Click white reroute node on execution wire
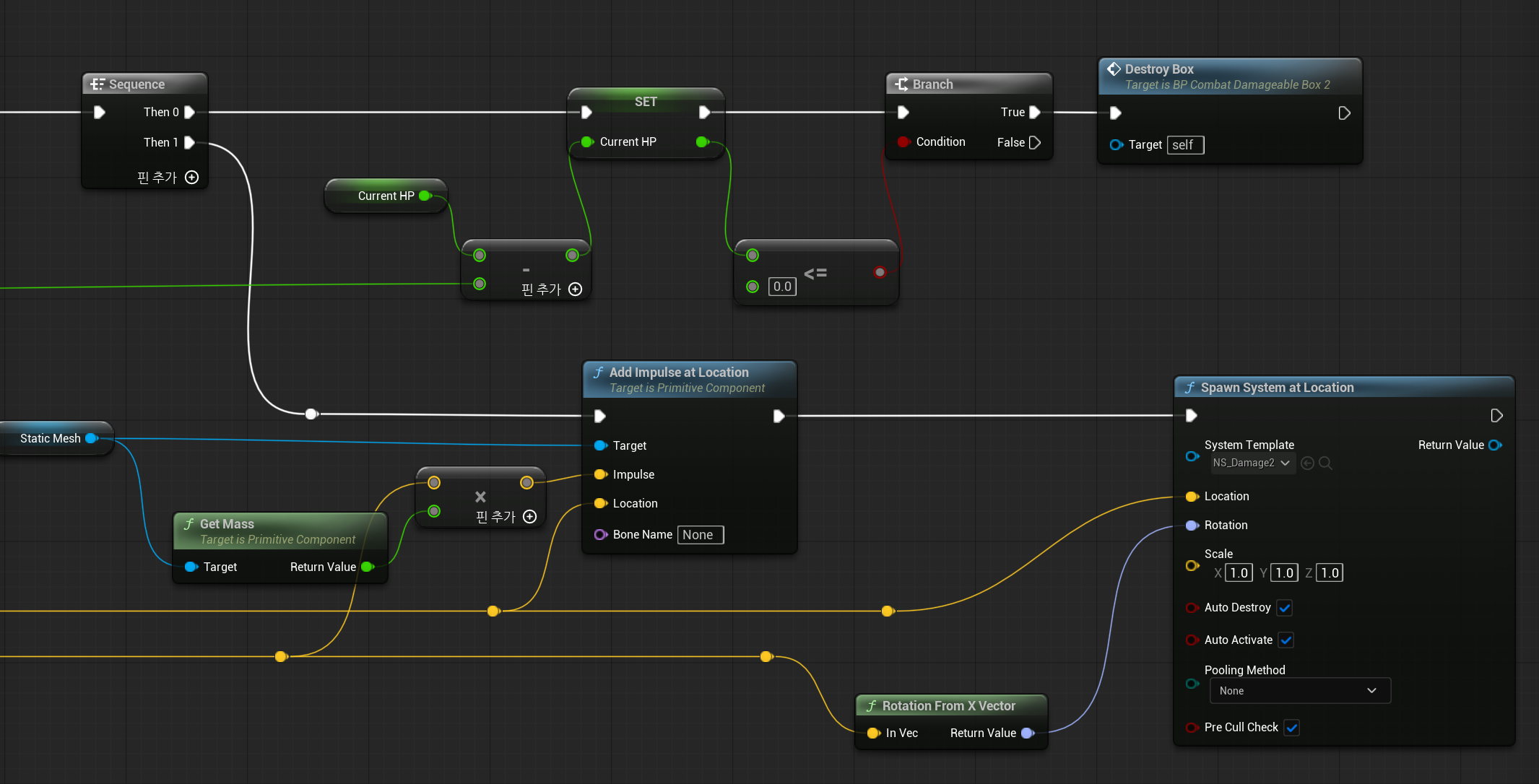The image size is (1539, 784). point(311,414)
